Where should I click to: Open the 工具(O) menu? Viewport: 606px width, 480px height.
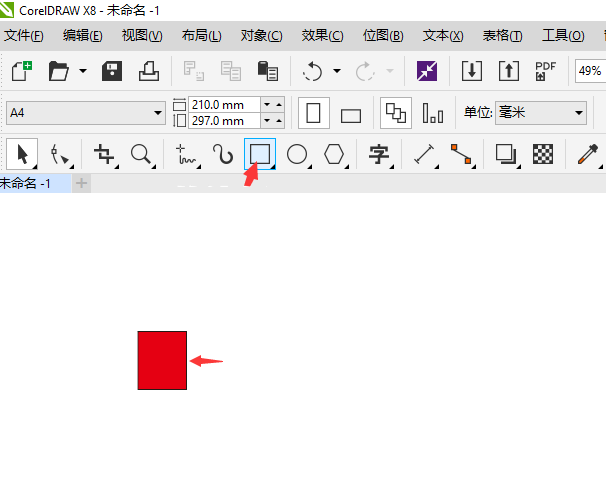click(563, 36)
